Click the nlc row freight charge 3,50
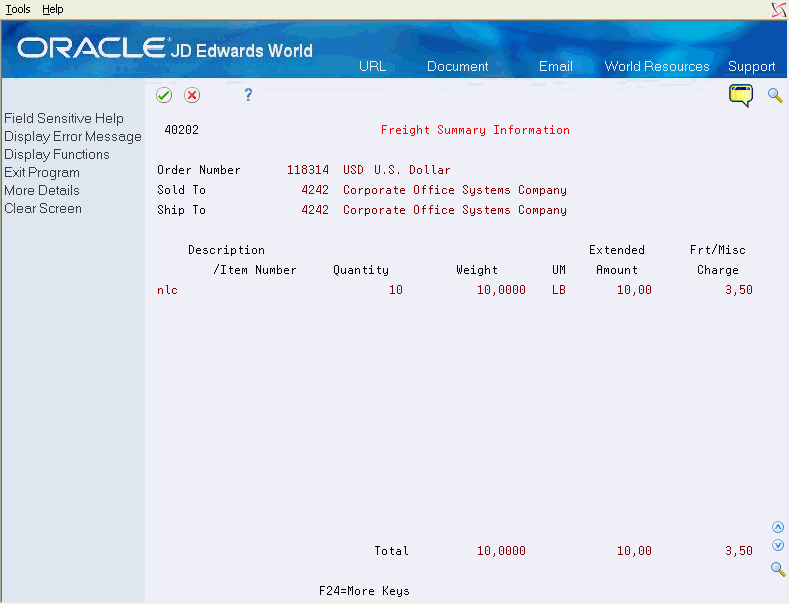Viewport: 789px width, 604px height. point(739,290)
